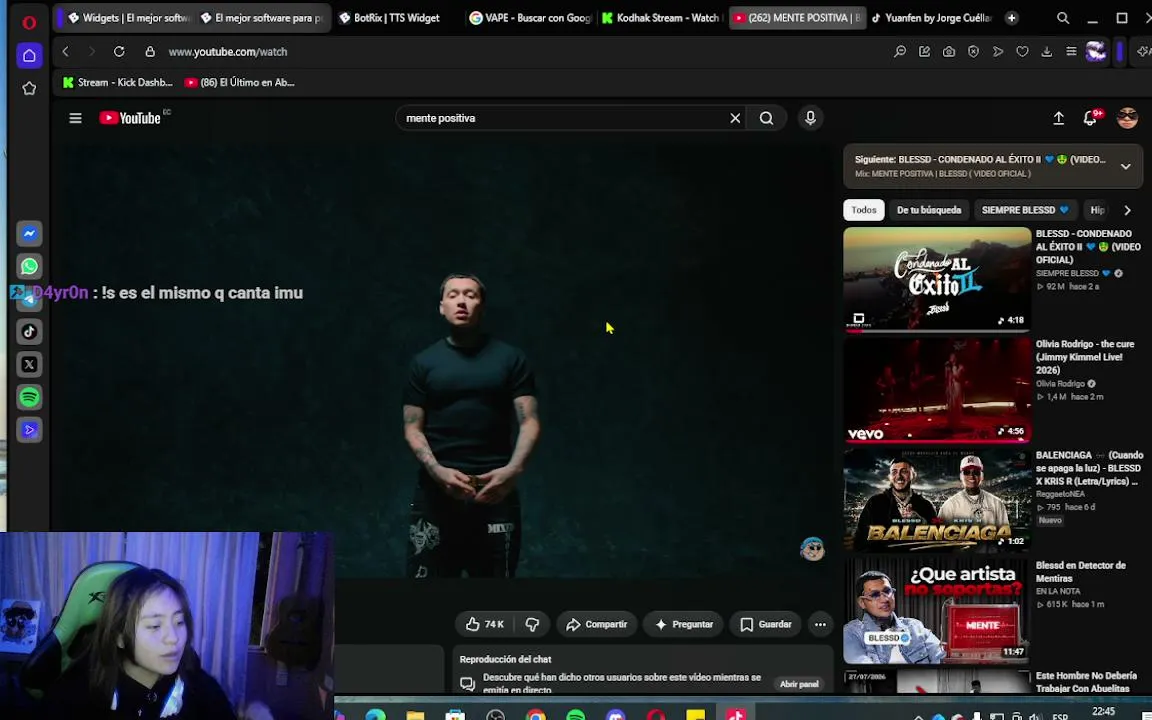Switch to Yuanfen by Jorge Cuéllar tab
Viewport: 1152px width, 720px height.
point(930,18)
